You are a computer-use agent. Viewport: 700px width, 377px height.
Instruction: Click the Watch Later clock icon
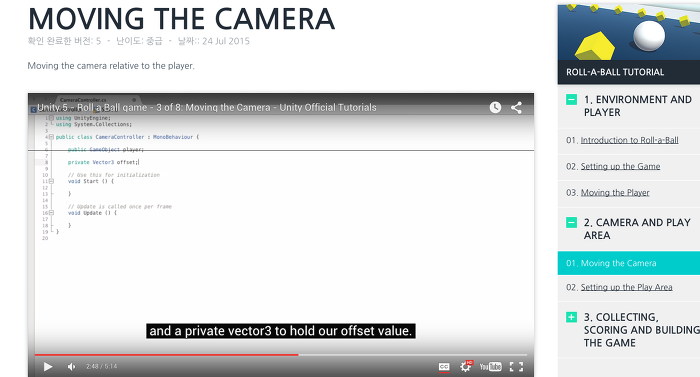(495, 107)
